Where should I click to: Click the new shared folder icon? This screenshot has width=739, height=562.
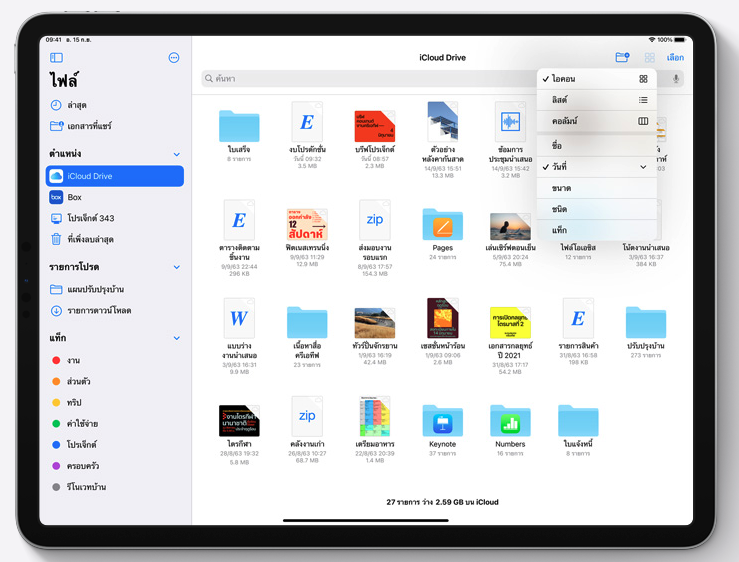pos(622,58)
